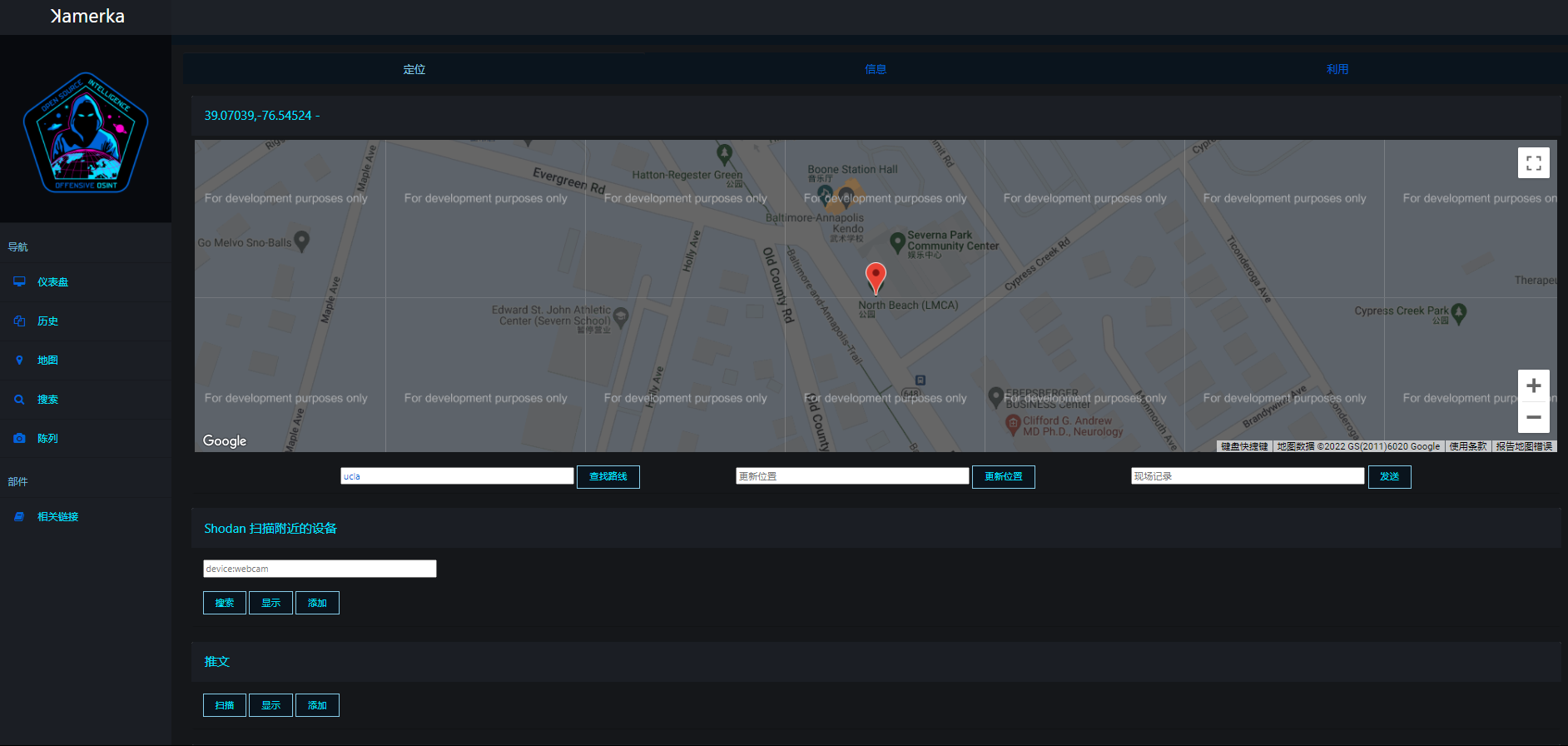Image resolution: width=1568 pixels, height=746 pixels.
Task: Click the Hatton-Regester Green pin
Action: (x=725, y=154)
